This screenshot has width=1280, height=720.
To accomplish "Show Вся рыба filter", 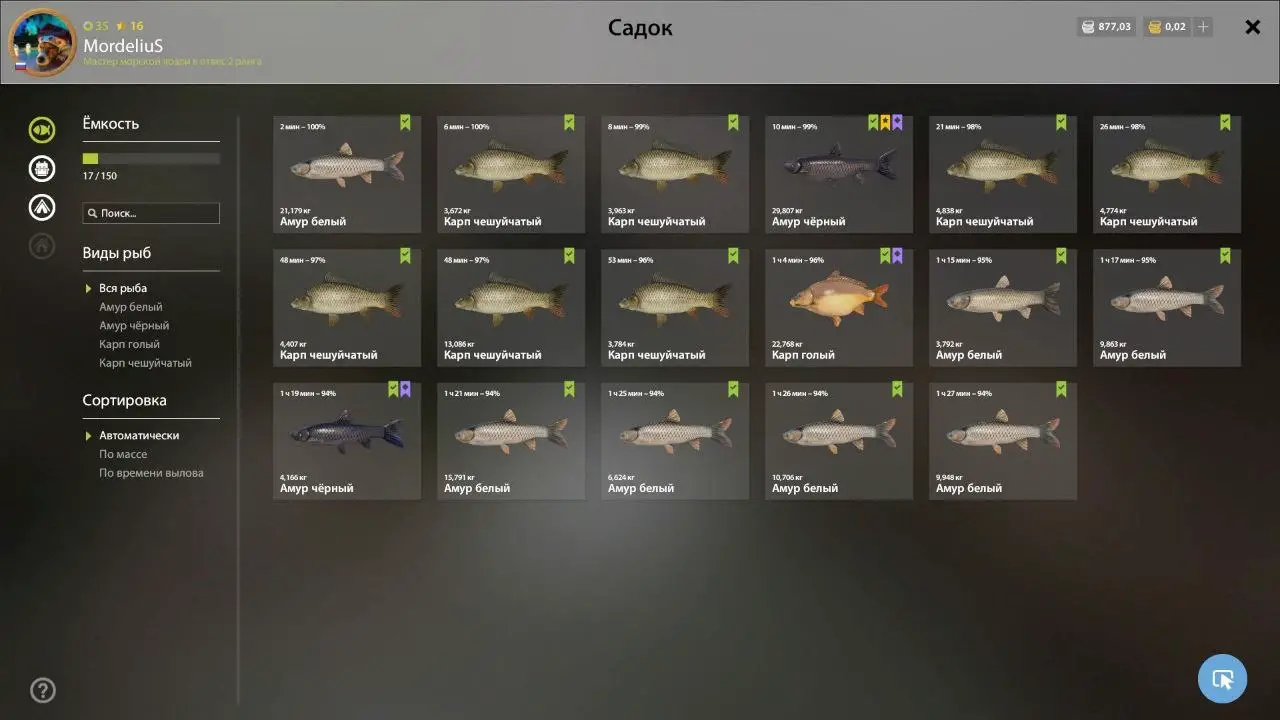I will pos(123,289).
